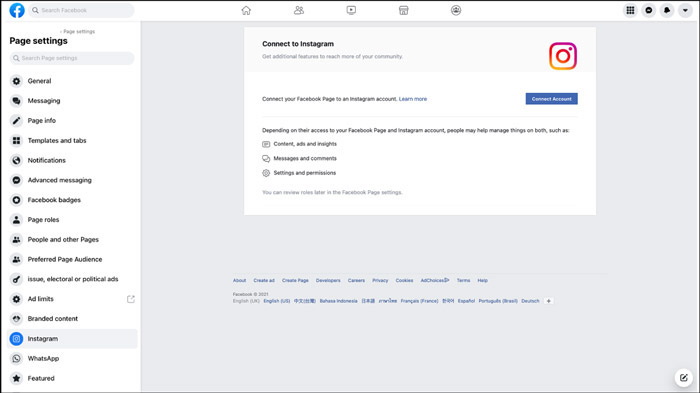Click Preferred Page Audience icon
This screenshot has height=393, width=700.
pos(17,259)
